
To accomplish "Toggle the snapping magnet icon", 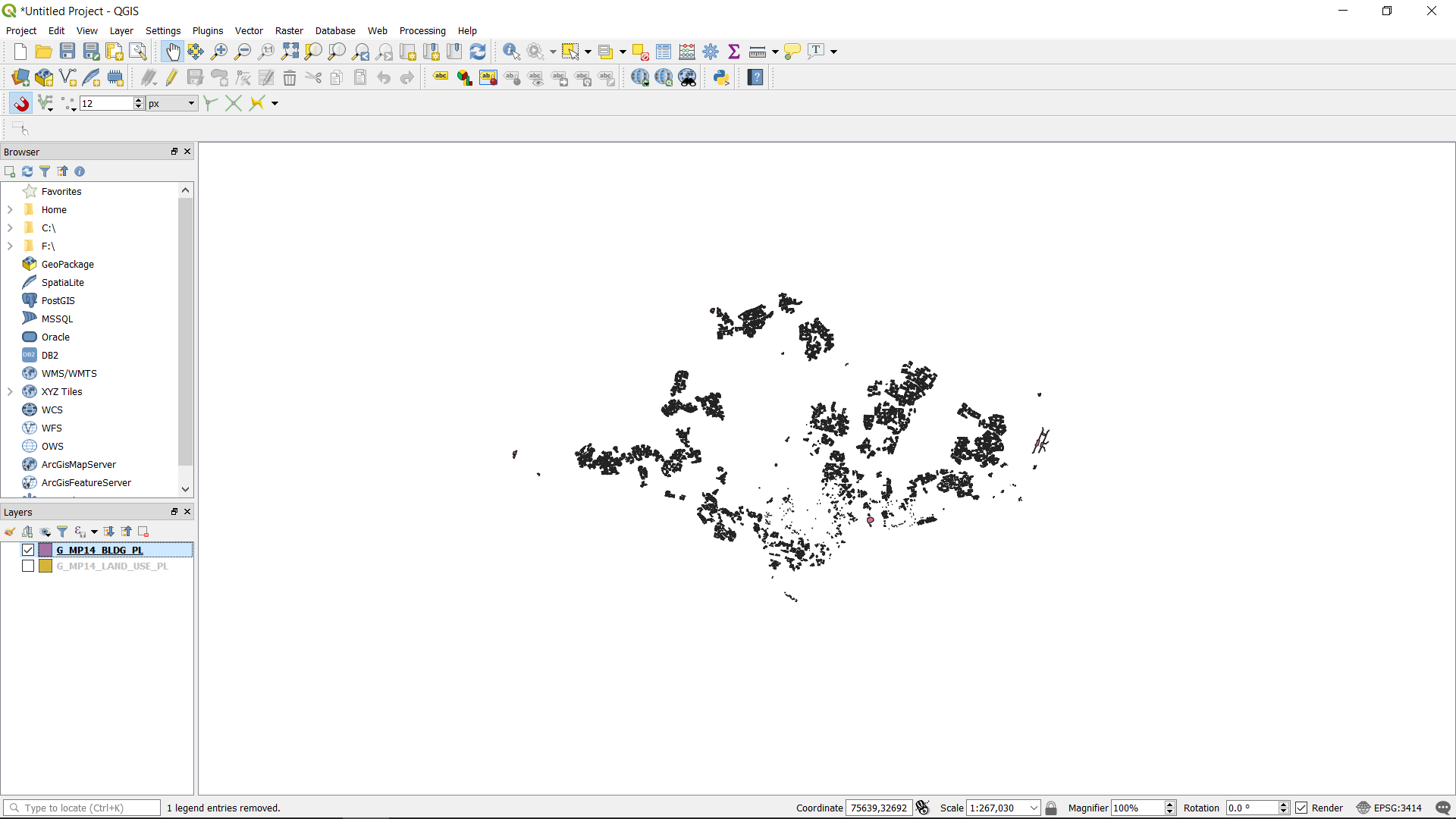I will coord(20,103).
